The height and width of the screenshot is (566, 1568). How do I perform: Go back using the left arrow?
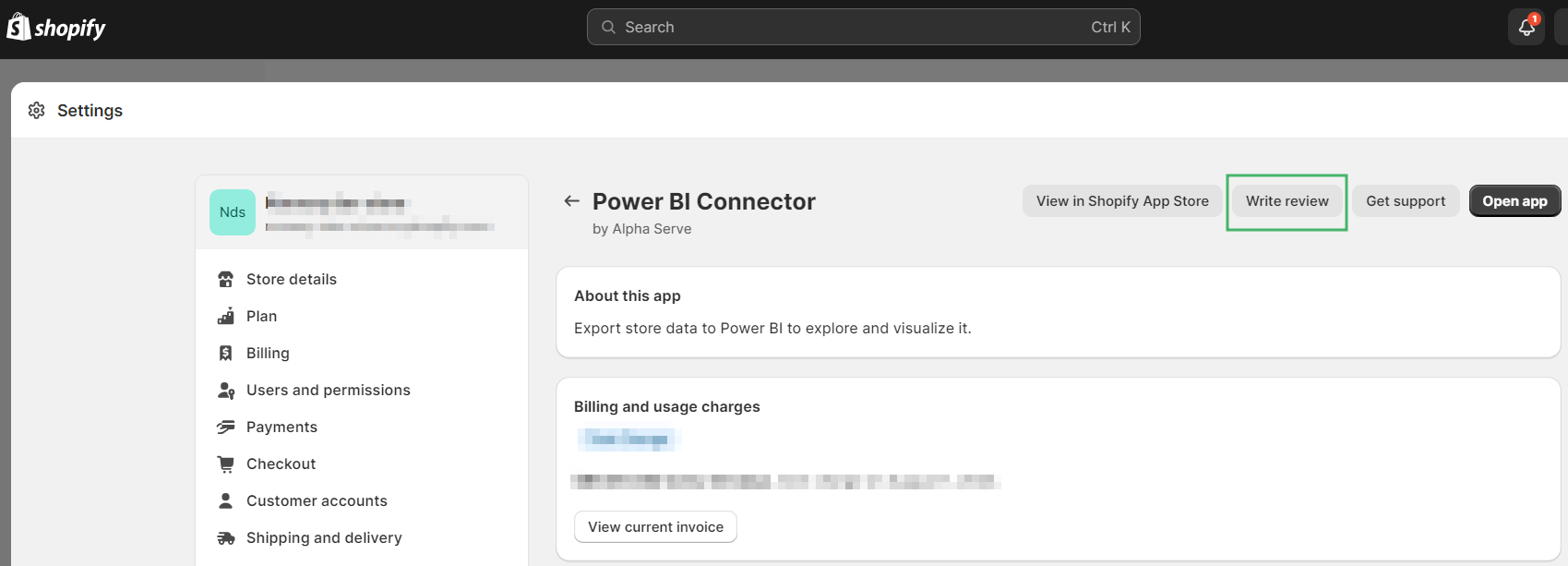(572, 201)
